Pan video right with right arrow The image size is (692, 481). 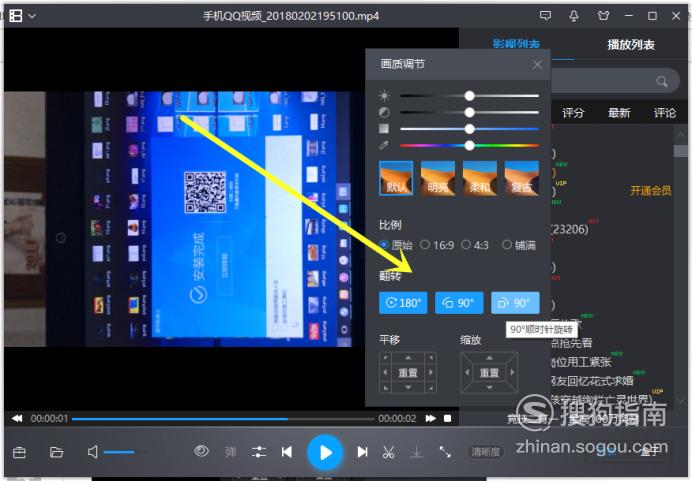click(431, 372)
